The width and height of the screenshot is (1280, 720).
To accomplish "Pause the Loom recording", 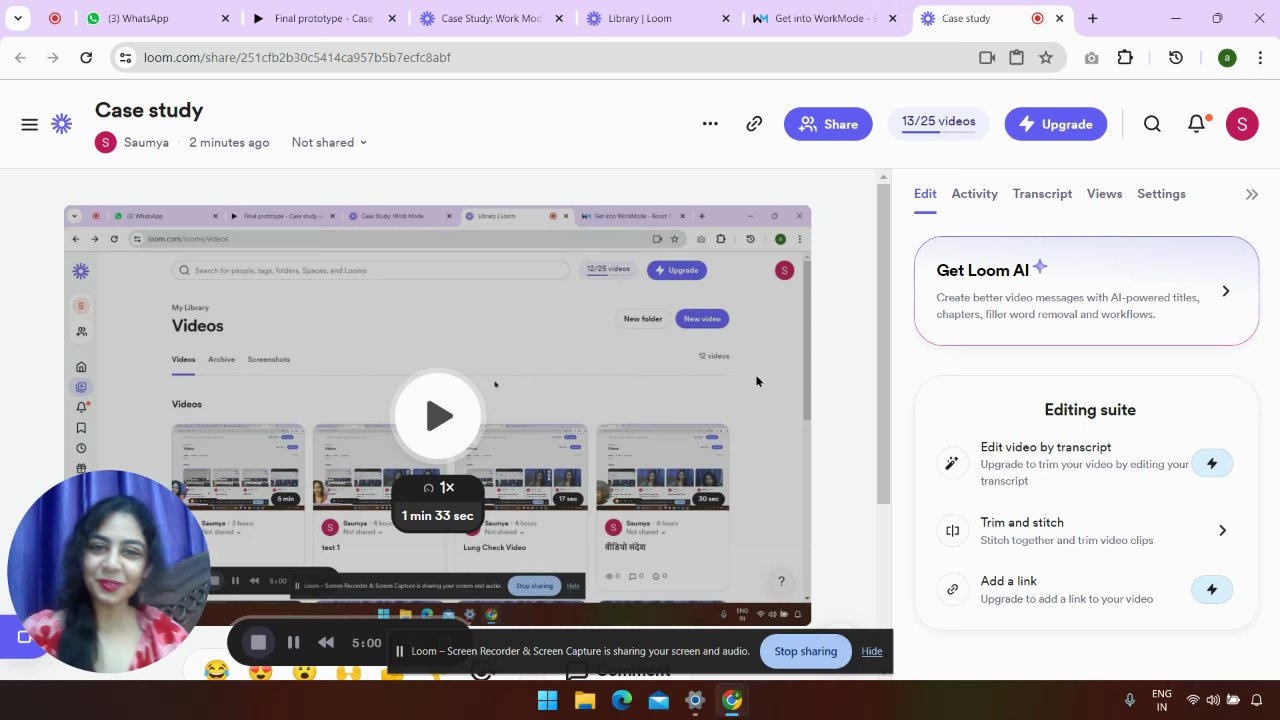I will pyautogui.click(x=293, y=643).
